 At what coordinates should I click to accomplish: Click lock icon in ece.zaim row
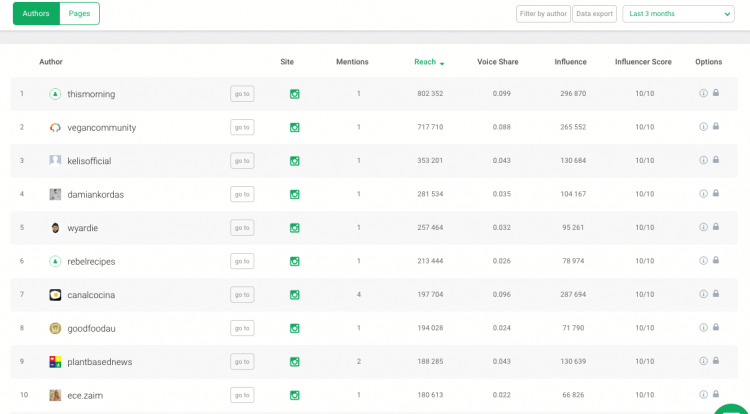(716, 394)
